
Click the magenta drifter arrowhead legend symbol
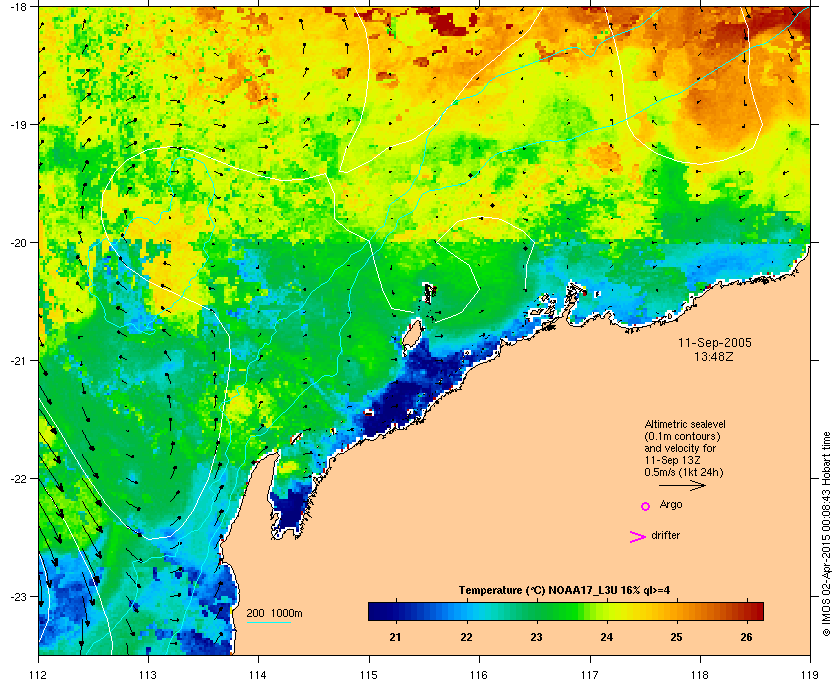click(637, 537)
